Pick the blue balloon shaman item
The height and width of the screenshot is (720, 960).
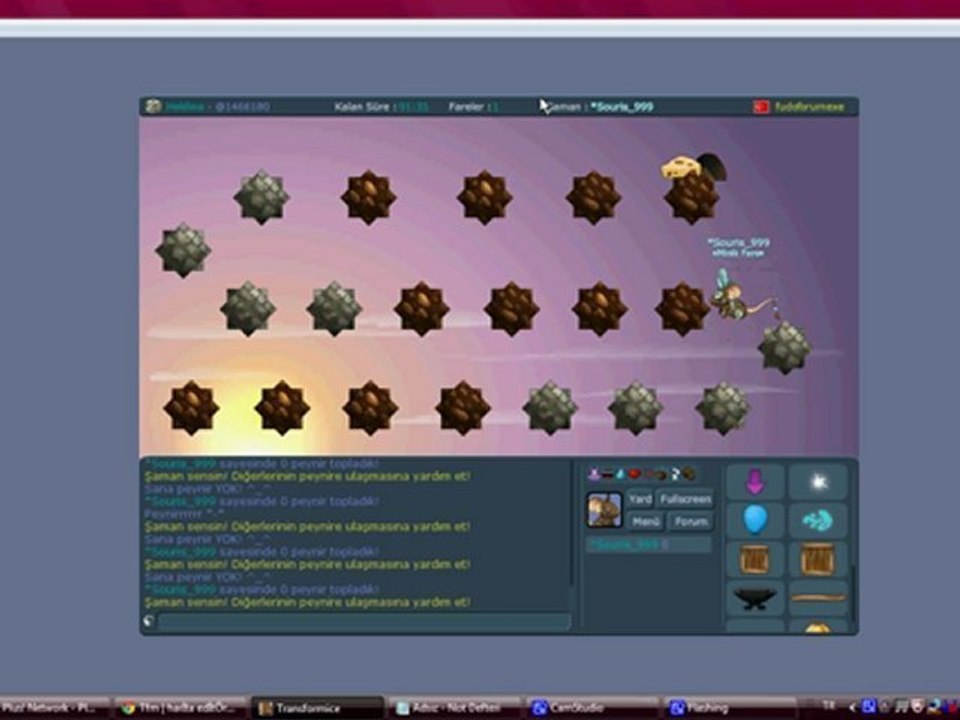[x=755, y=519]
